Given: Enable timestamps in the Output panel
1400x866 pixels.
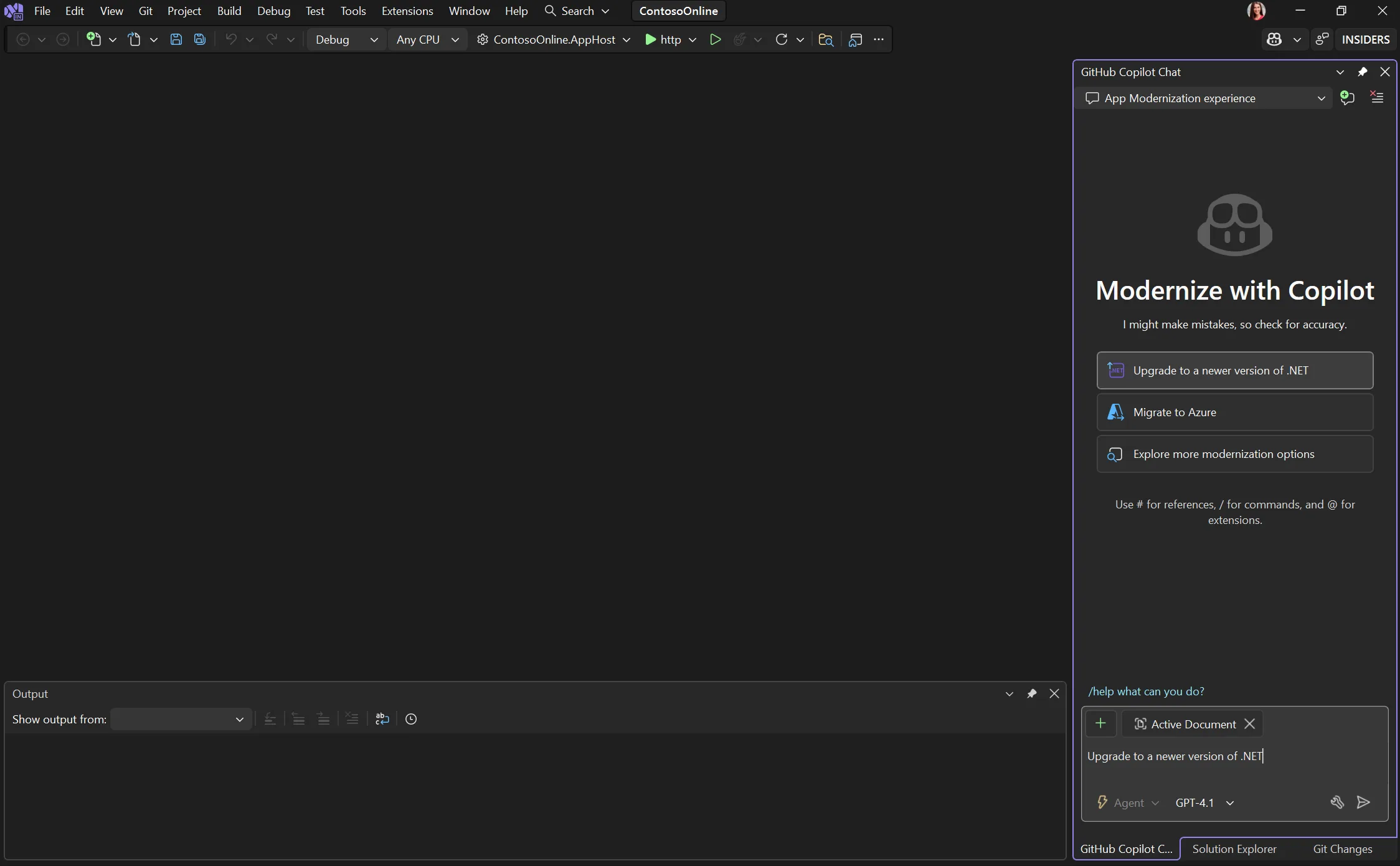Looking at the screenshot, I should click(410, 718).
